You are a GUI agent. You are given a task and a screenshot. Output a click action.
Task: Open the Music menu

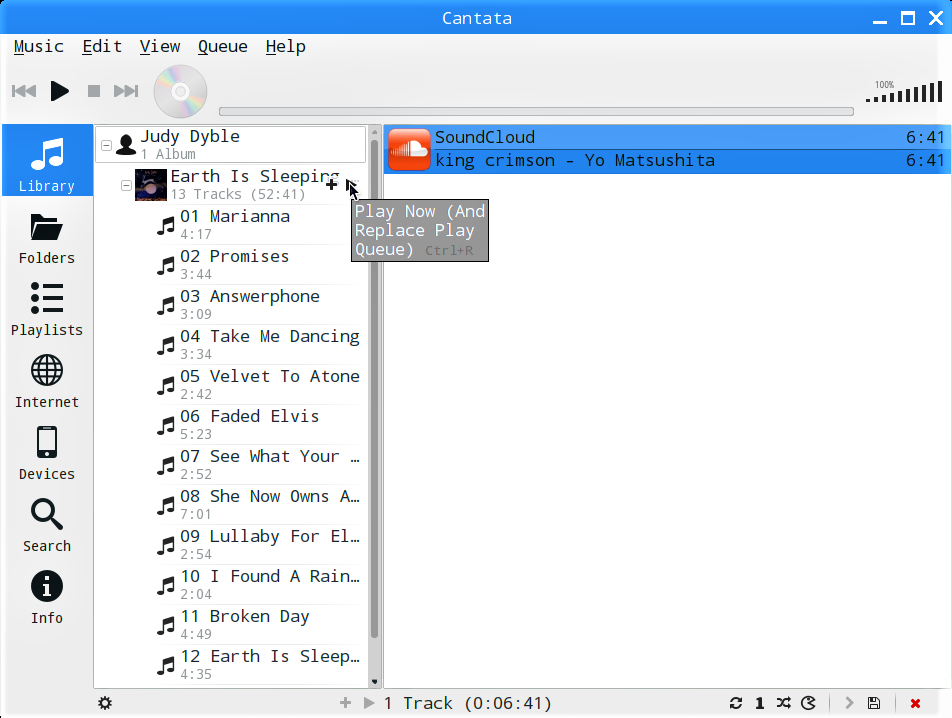38,47
